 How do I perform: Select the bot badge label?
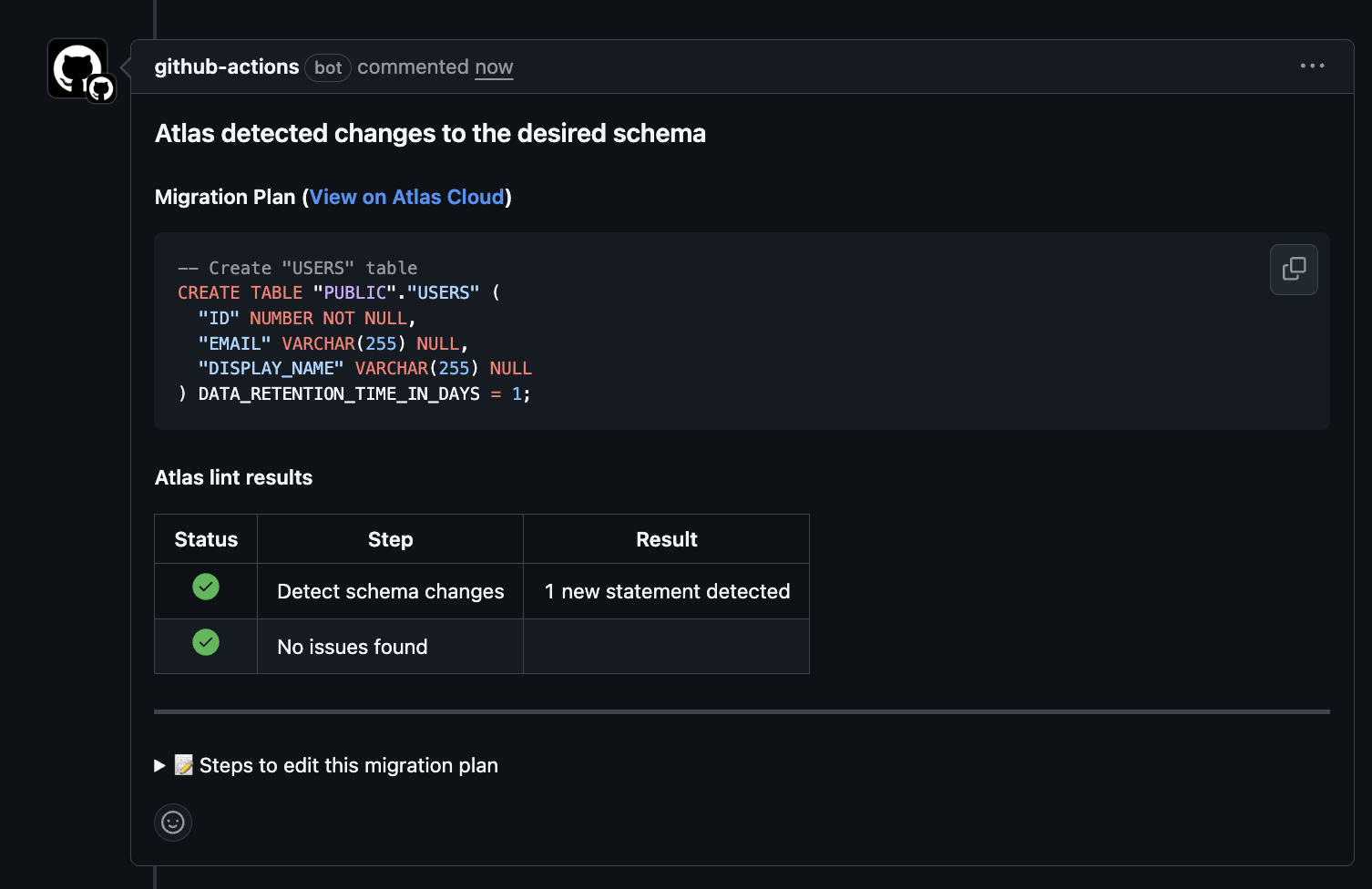pyautogui.click(x=328, y=67)
